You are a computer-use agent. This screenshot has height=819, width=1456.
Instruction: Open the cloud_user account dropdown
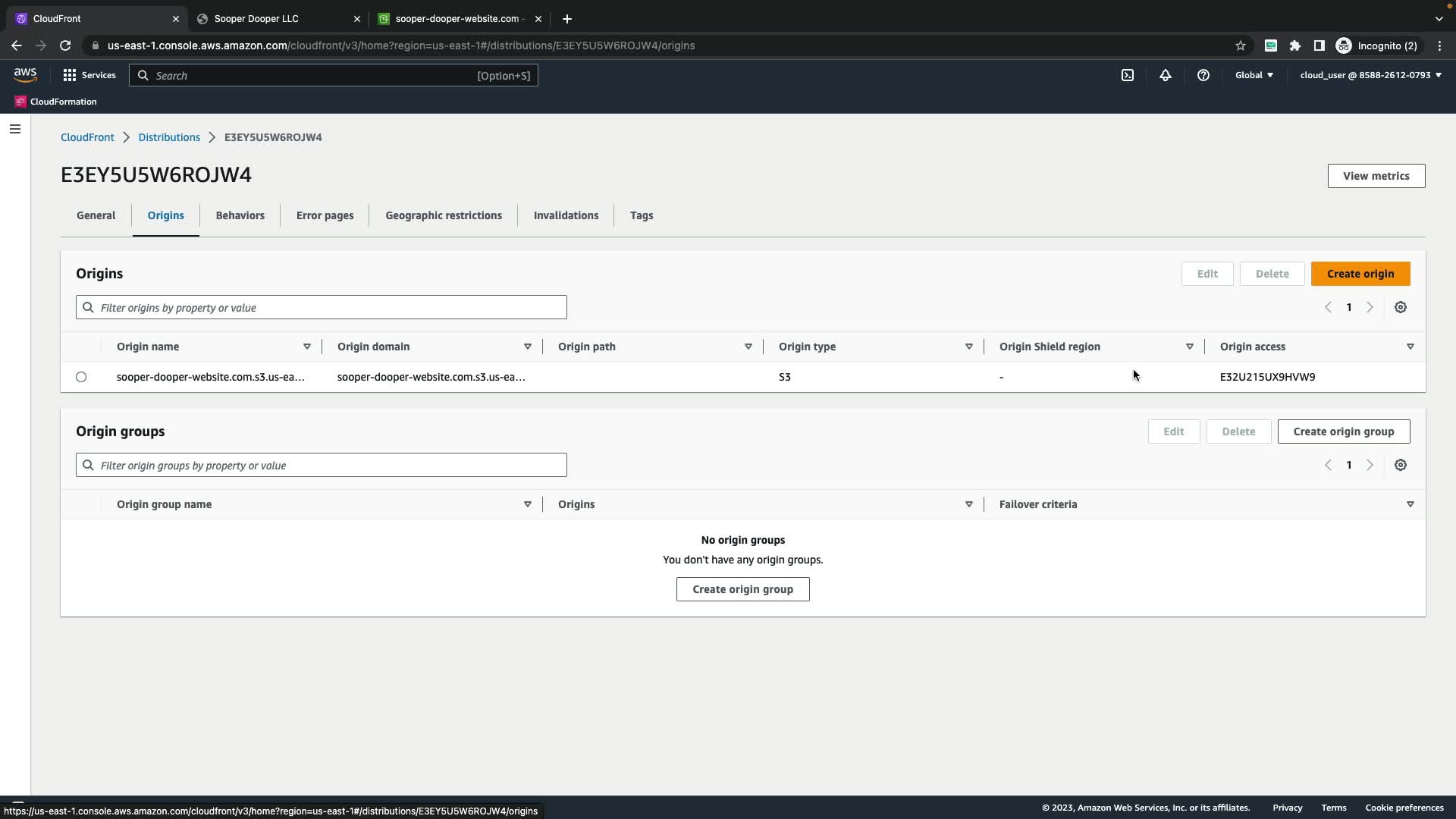pyautogui.click(x=1370, y=75)
